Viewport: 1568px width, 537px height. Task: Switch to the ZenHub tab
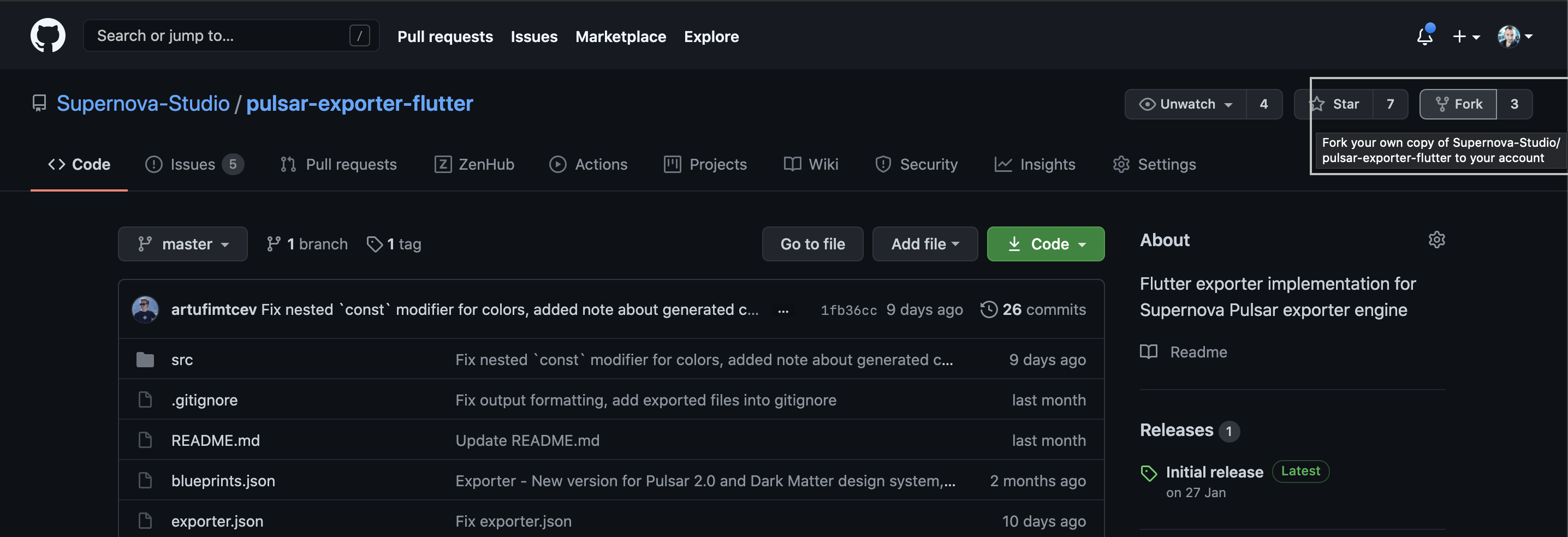click(x=474, y=164)
